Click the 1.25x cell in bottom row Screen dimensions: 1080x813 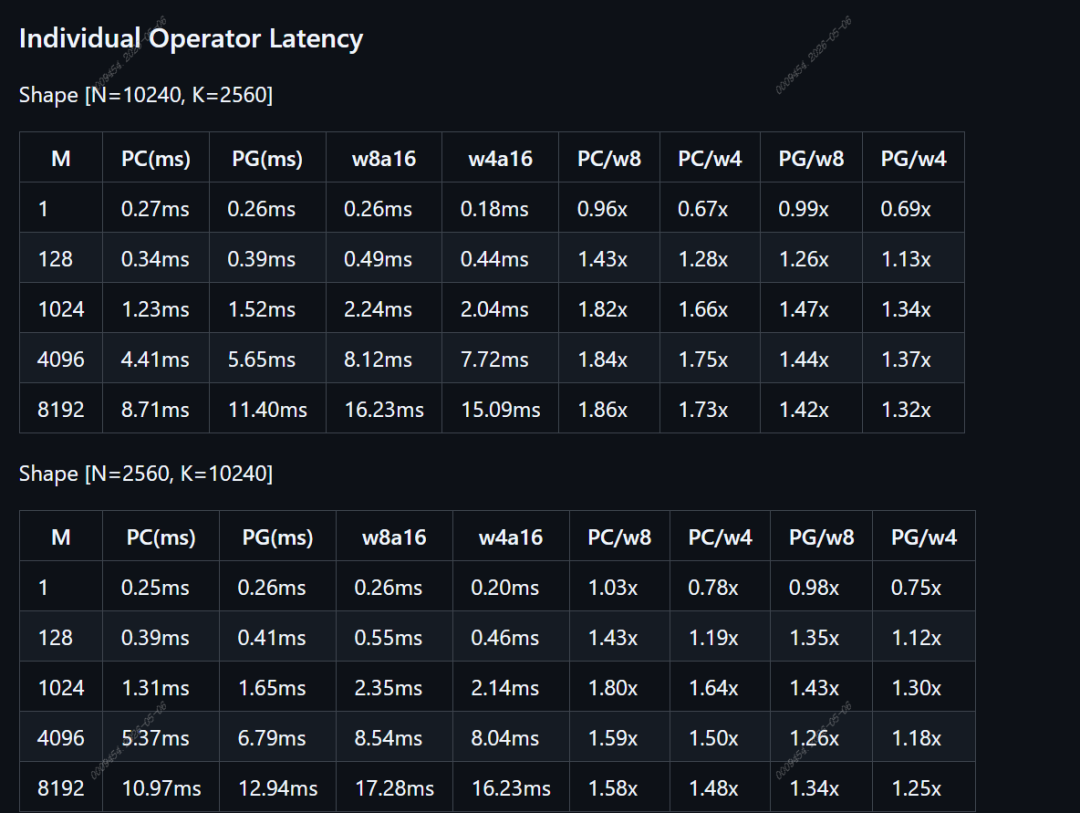coord(924,788)
